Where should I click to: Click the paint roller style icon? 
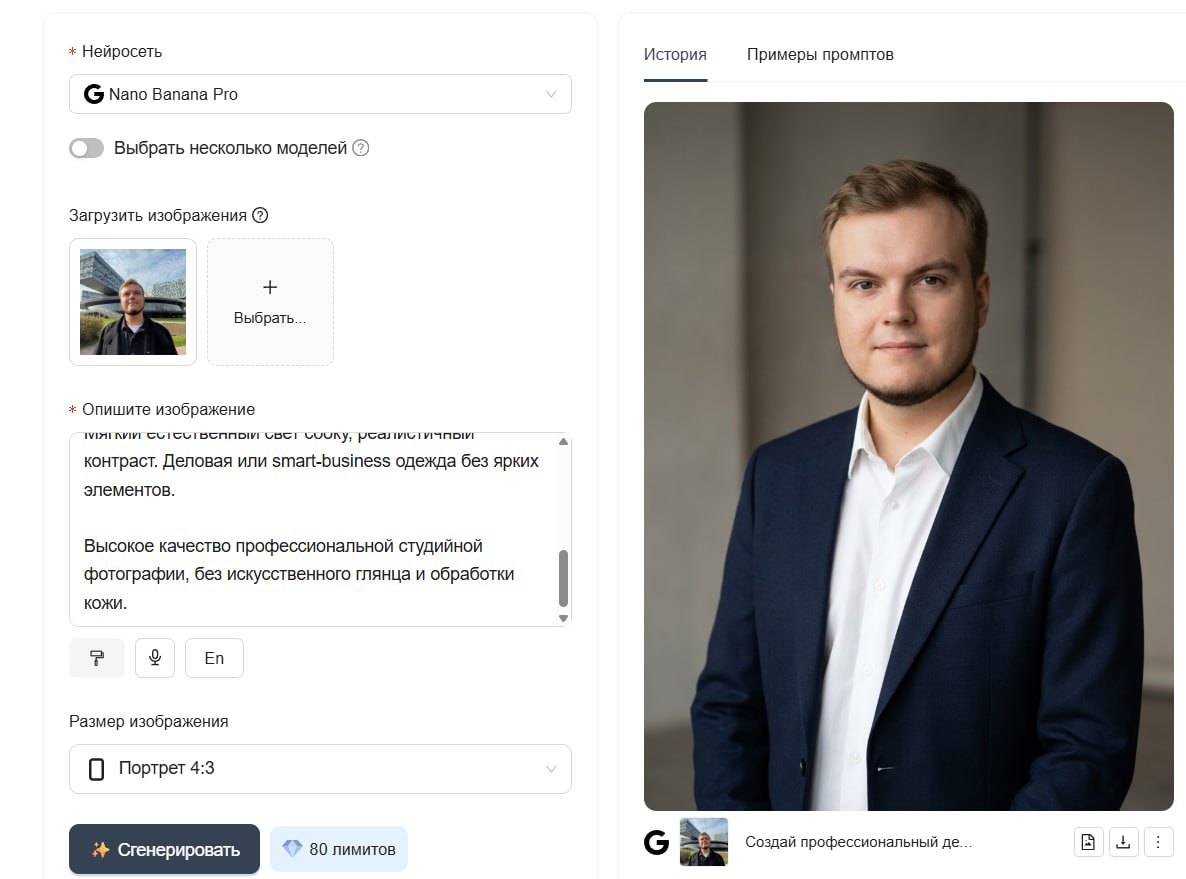click(97, 658)
